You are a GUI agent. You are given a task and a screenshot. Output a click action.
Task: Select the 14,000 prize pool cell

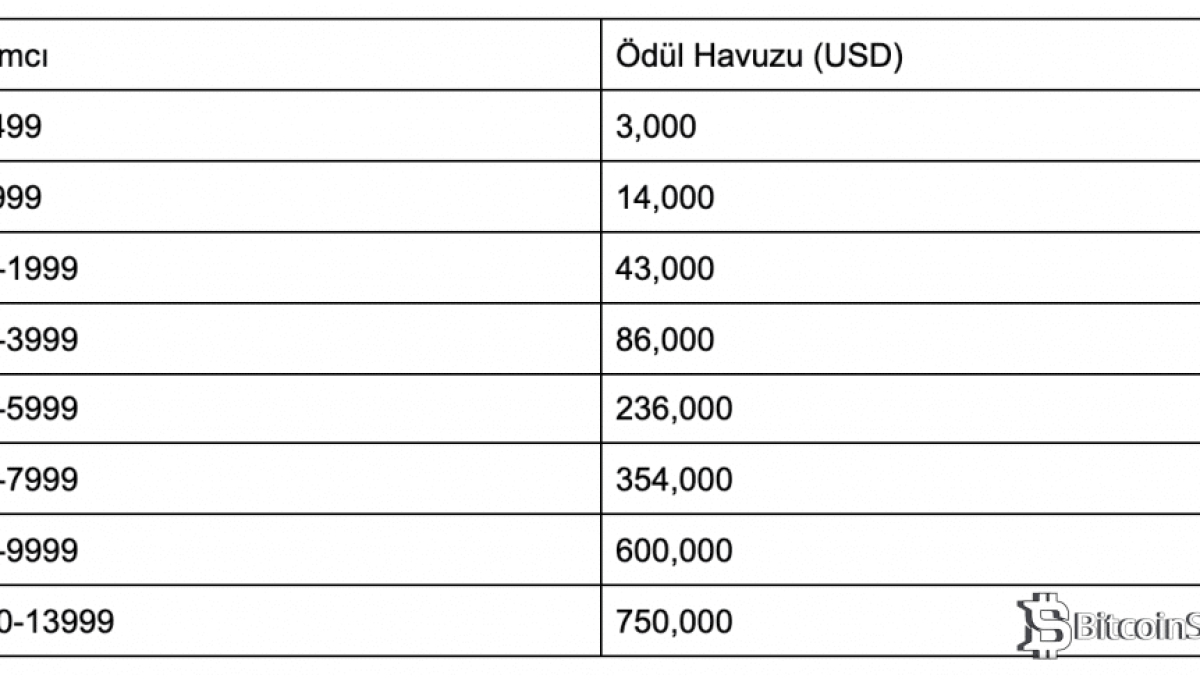point(665,198)
